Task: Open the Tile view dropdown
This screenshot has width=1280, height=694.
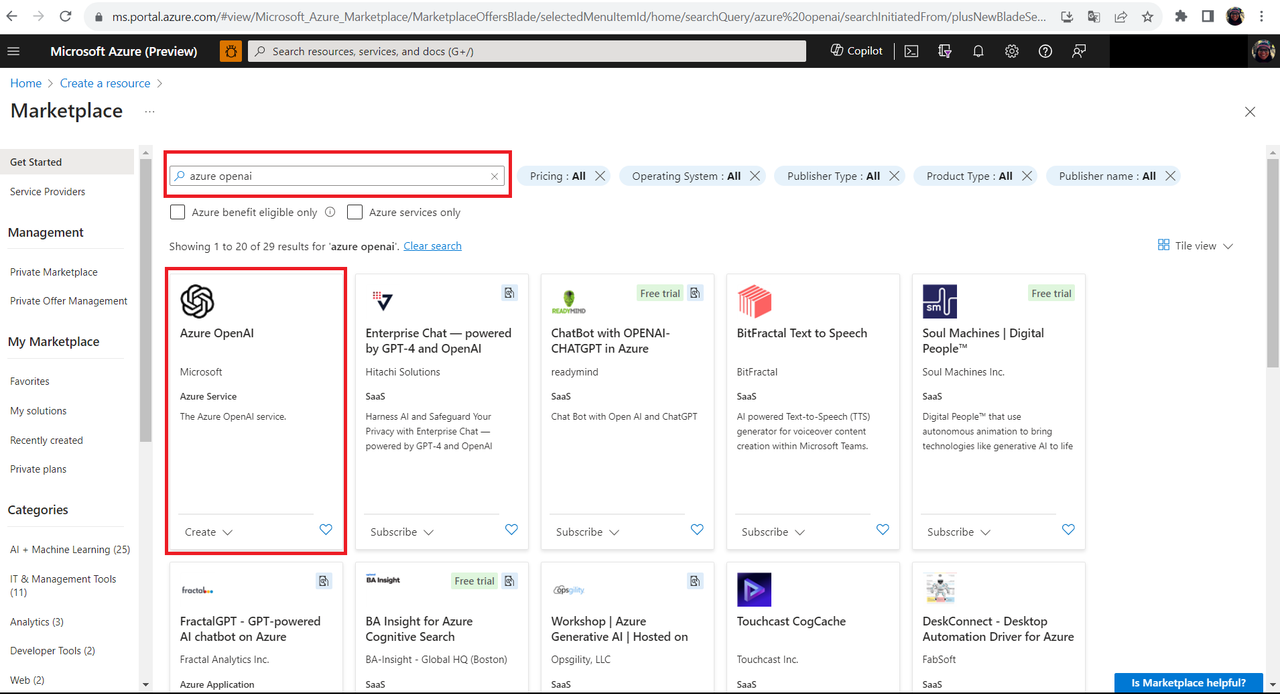Action: (x=1196, y=246)
